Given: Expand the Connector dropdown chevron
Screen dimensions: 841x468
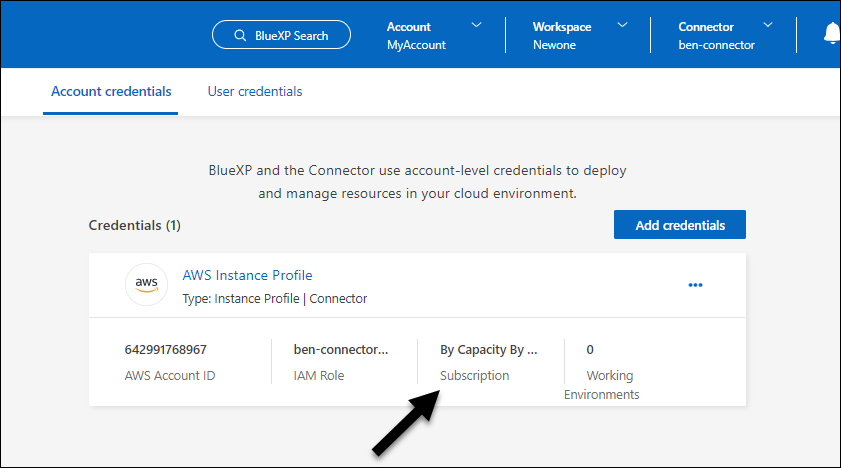Looking at the screenshot, I should pyautogui.click(x=768, y=25).
